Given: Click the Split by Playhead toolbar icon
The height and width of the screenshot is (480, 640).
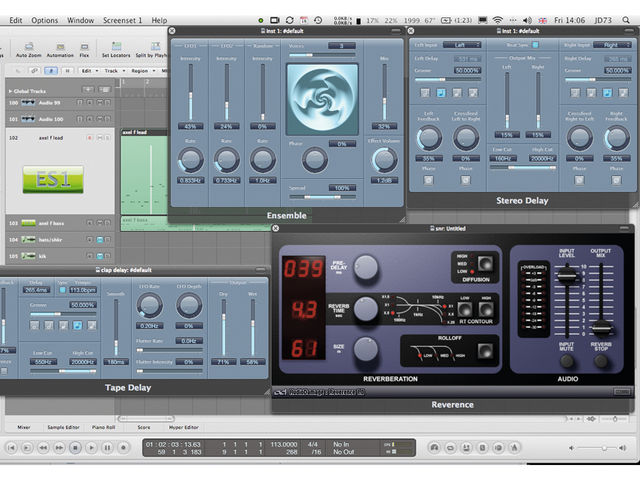Looking at the screenshot, I should point(156,46).
